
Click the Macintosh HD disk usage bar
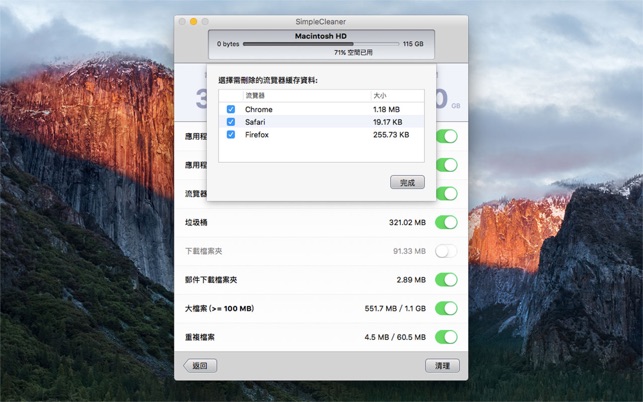(x=321, y=43)
